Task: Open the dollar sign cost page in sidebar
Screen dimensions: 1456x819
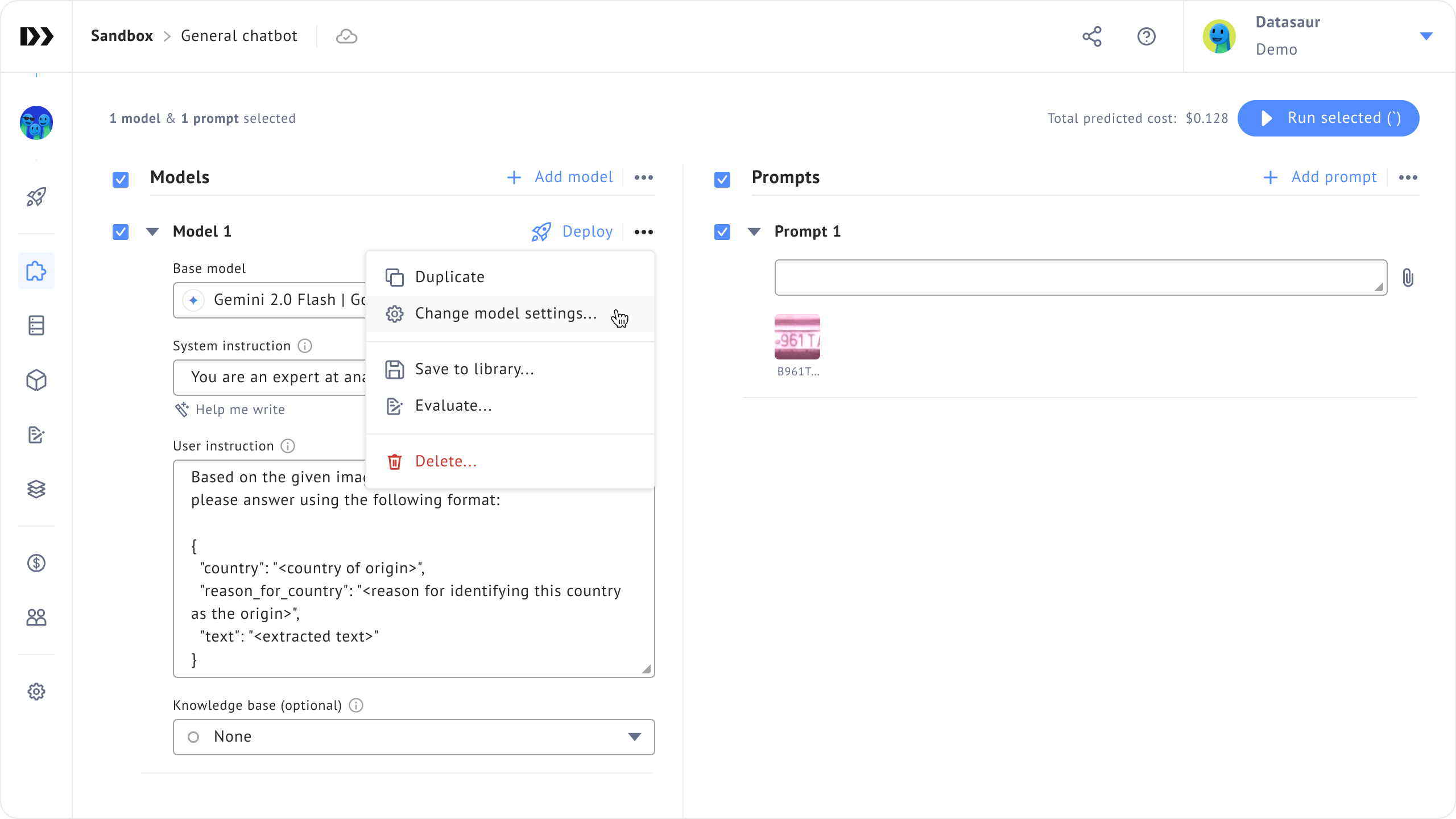Action: (x=36, y=563)
